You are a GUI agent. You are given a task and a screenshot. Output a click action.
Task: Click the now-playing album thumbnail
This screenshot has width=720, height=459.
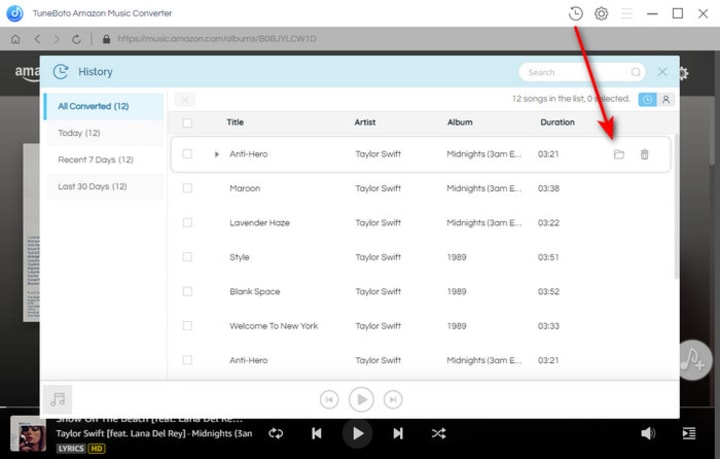coord(28,435)
